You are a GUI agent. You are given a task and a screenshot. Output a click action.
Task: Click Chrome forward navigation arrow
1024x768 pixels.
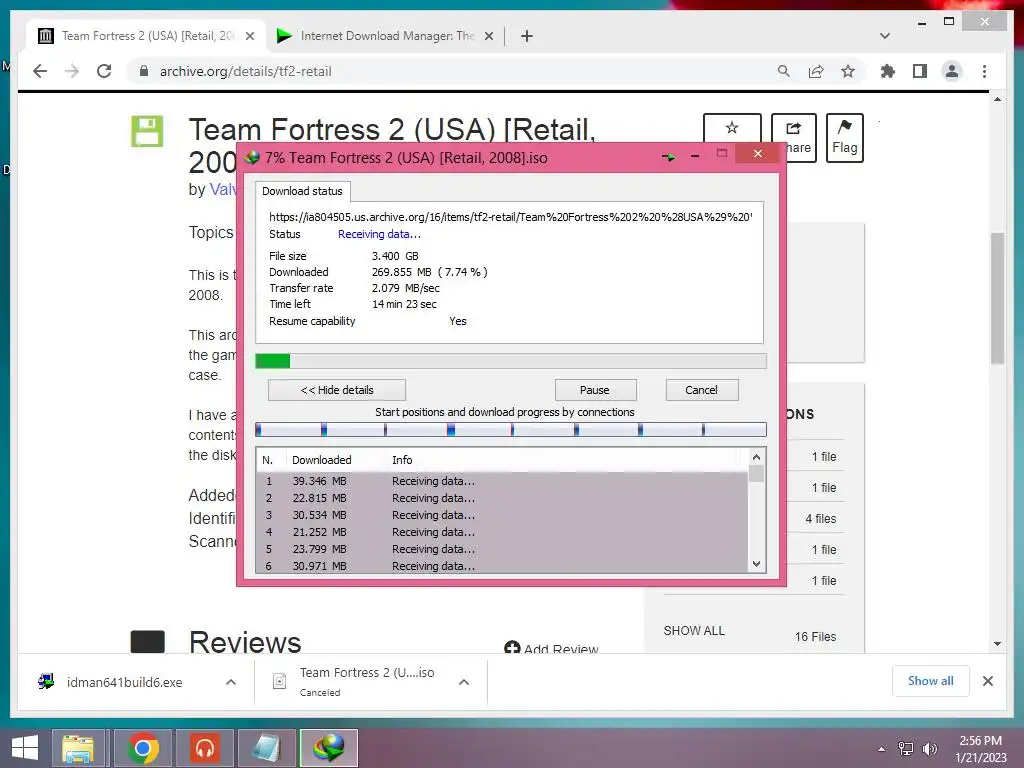coord(72,71)
